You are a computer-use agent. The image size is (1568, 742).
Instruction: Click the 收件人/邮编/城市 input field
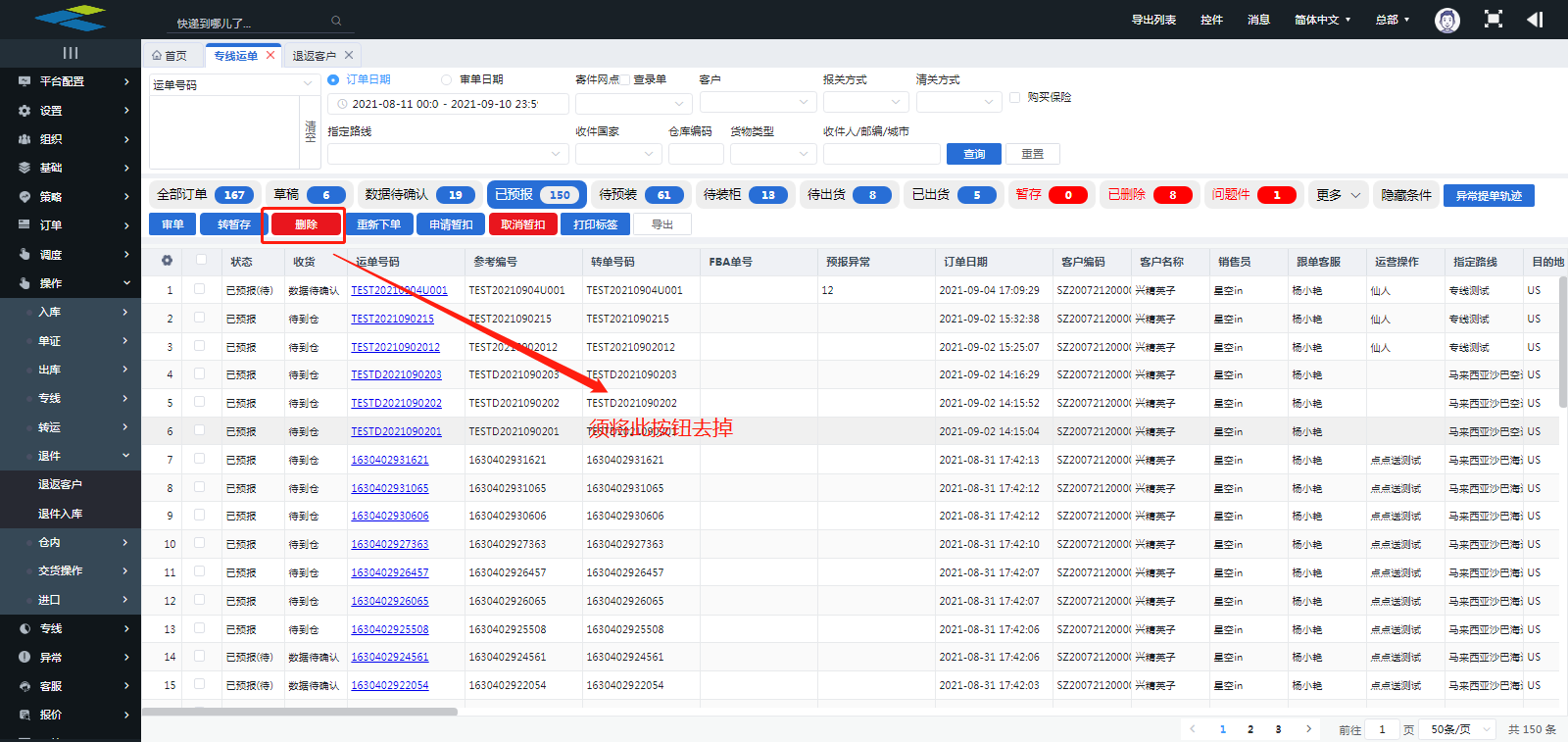(x=882, y=154)
